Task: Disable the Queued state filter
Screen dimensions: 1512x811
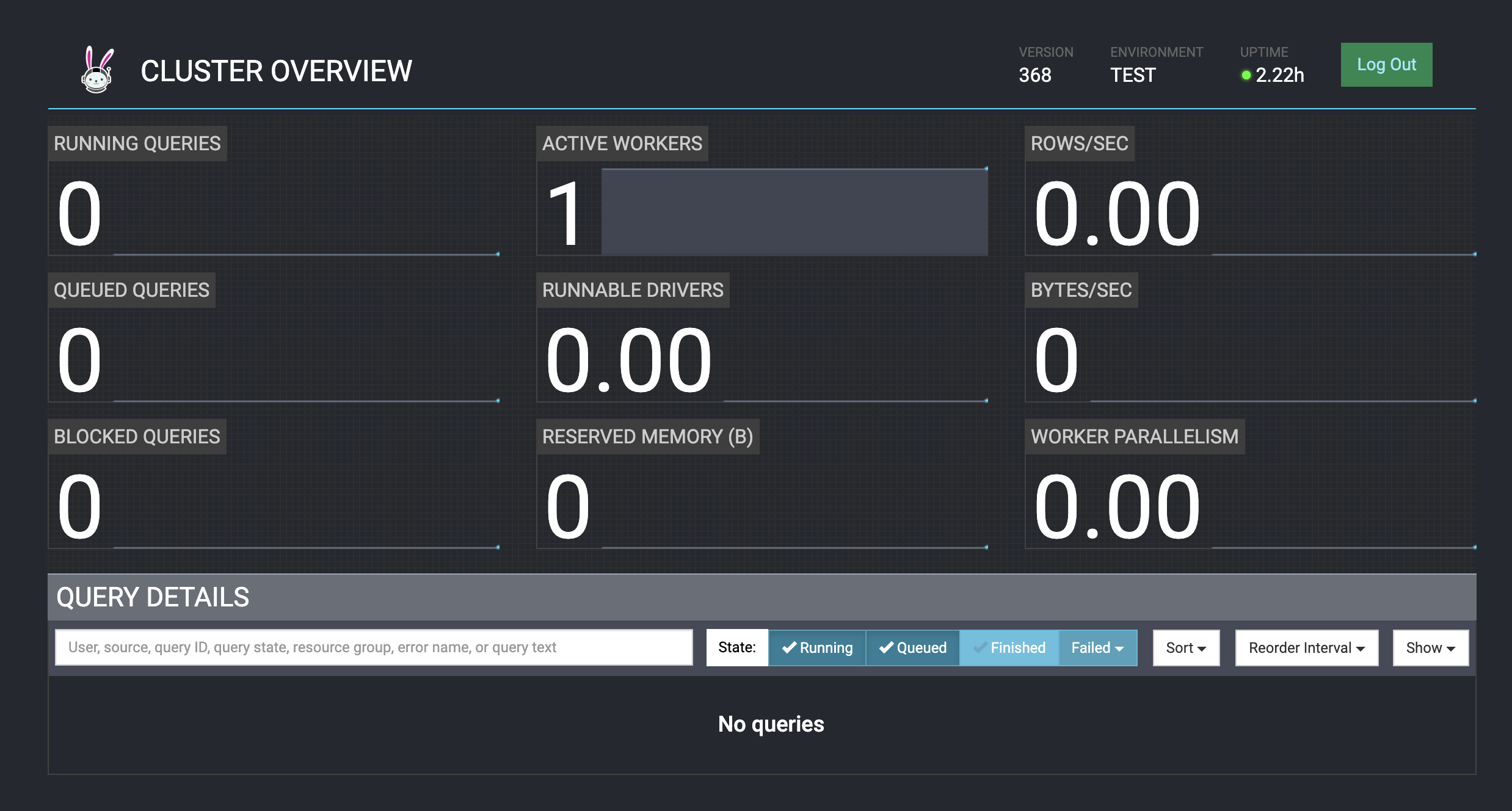Action: (x=912, y=647)
